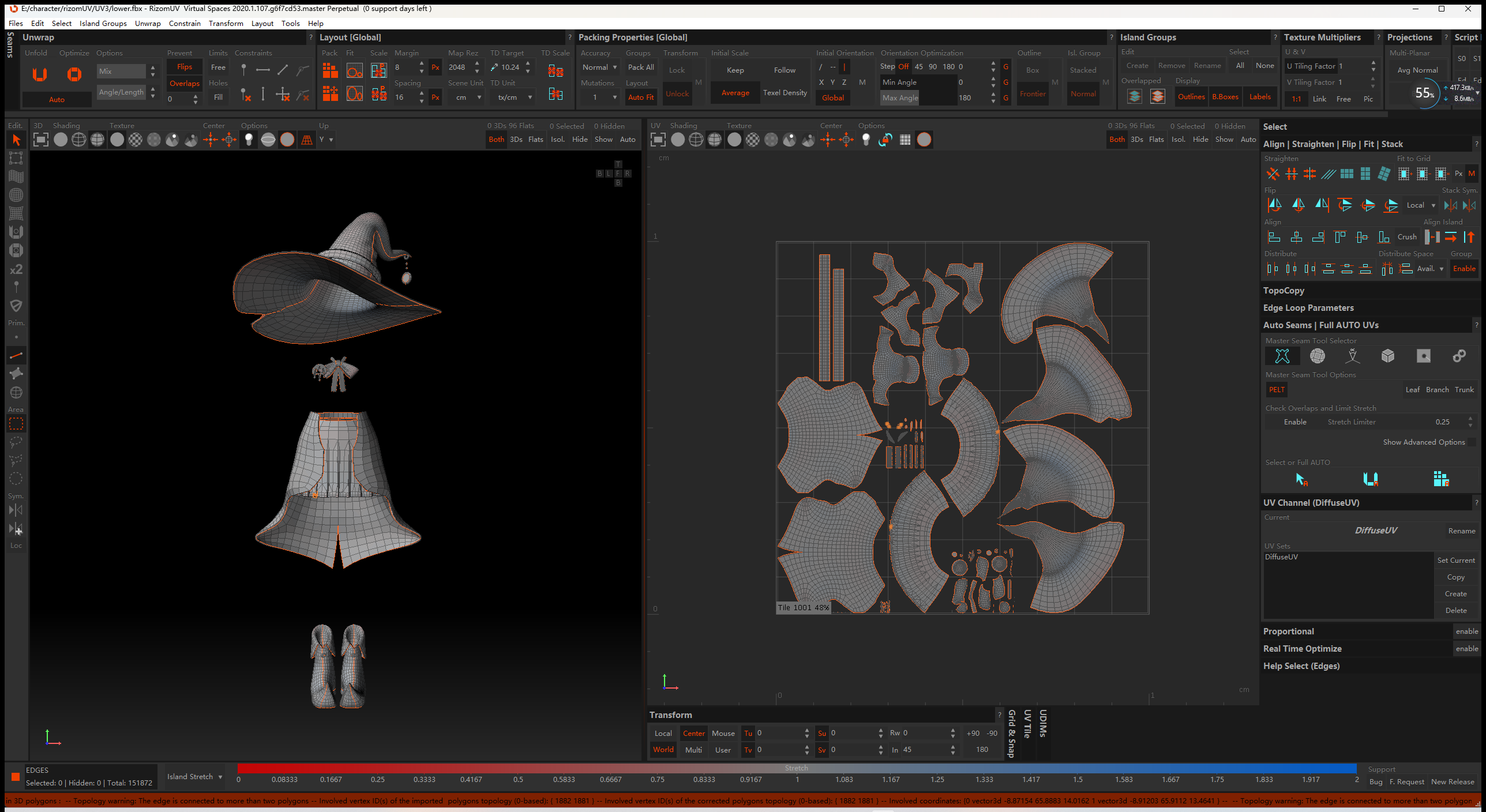Click the stretch color gradient bar
This screenshot has height=812, width=1486.
(796, 768)
